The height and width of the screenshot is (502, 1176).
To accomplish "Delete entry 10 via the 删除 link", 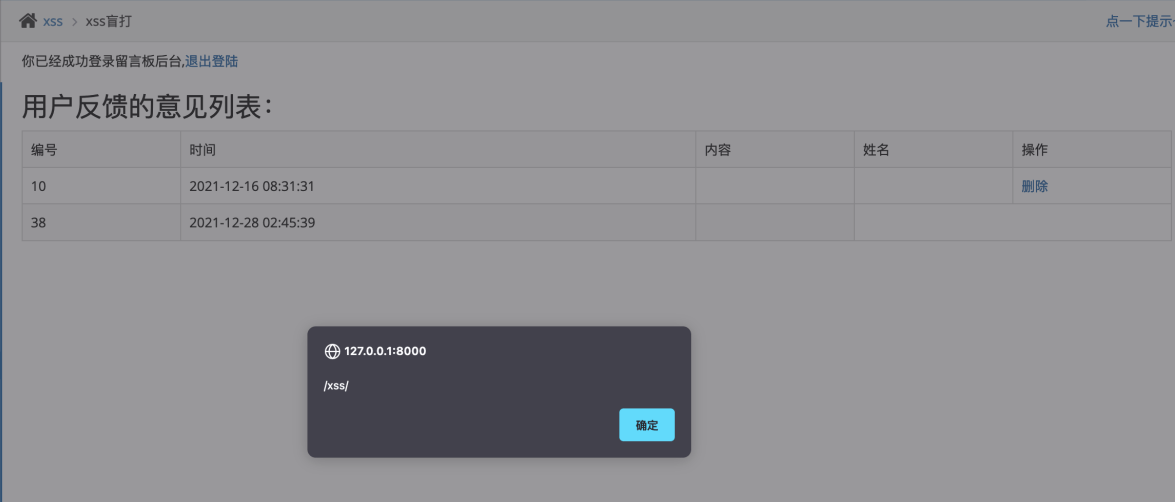I will point(1034,186).
